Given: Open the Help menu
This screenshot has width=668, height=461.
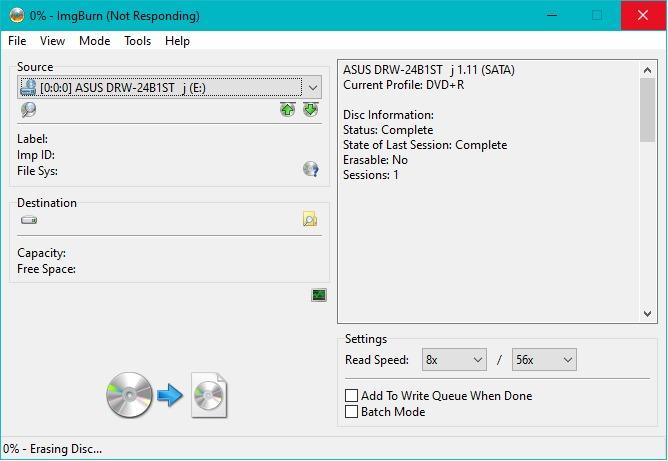Looking at the screenshot, I should coord(177,41).
